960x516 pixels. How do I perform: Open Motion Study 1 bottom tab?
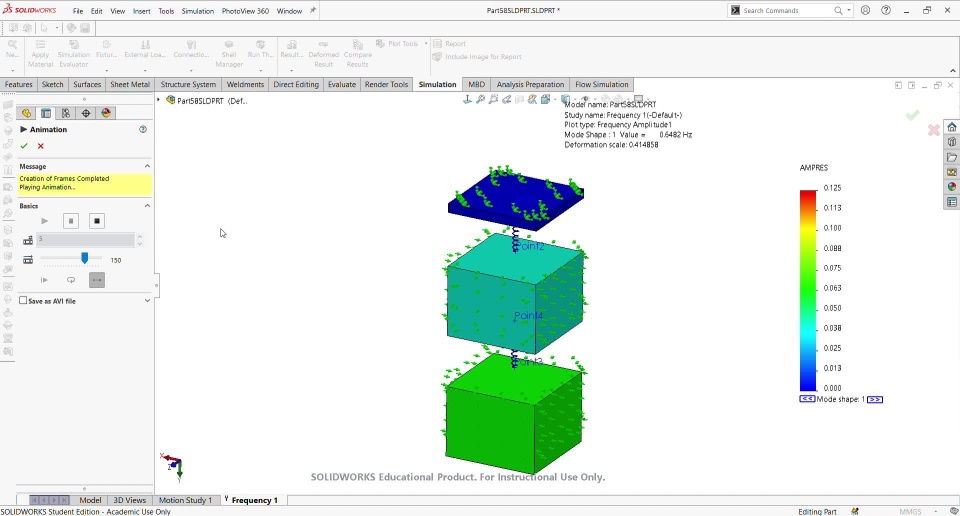pyautogui.click(x=186, y=500)
